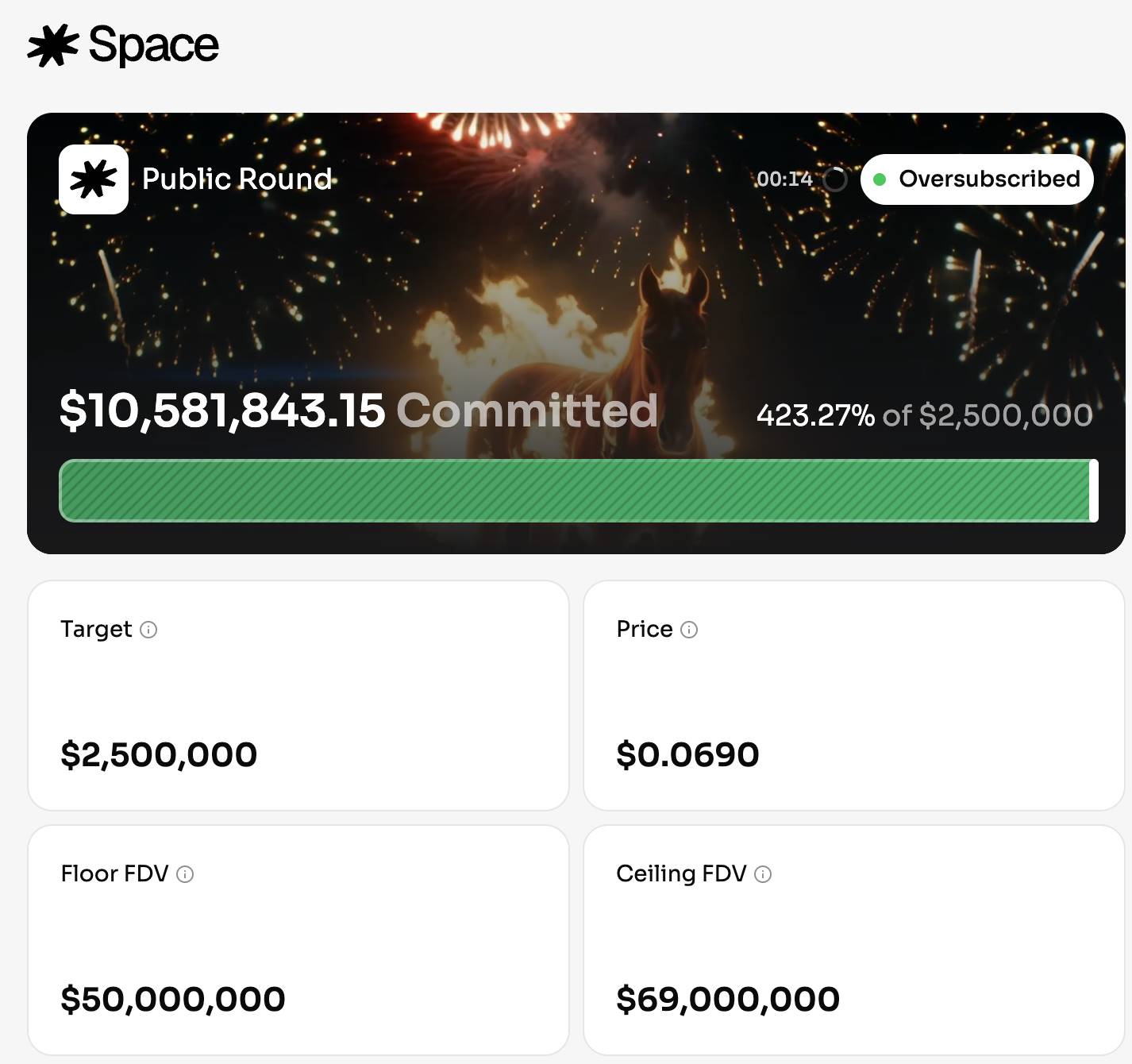Click the $50,000,000 Floor FDV value
1132x1064 pixels.
pos(173,999)
